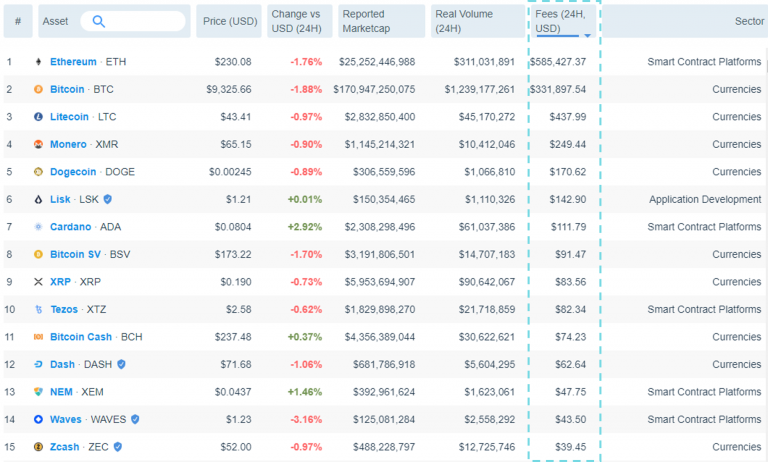Click Ethereum ticker label ETH
Viewport: 768px width, 462px height.
pos(116,62)
